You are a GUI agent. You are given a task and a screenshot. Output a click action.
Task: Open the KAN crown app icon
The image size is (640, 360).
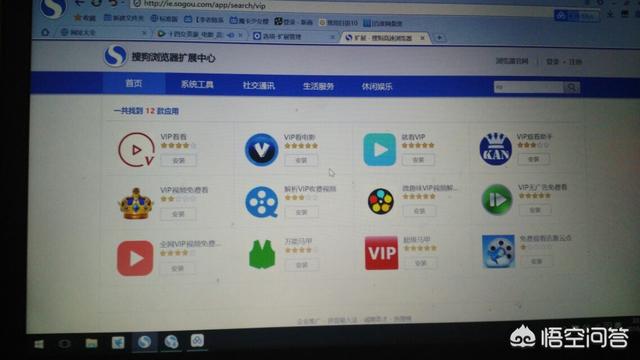pos(496,149)
